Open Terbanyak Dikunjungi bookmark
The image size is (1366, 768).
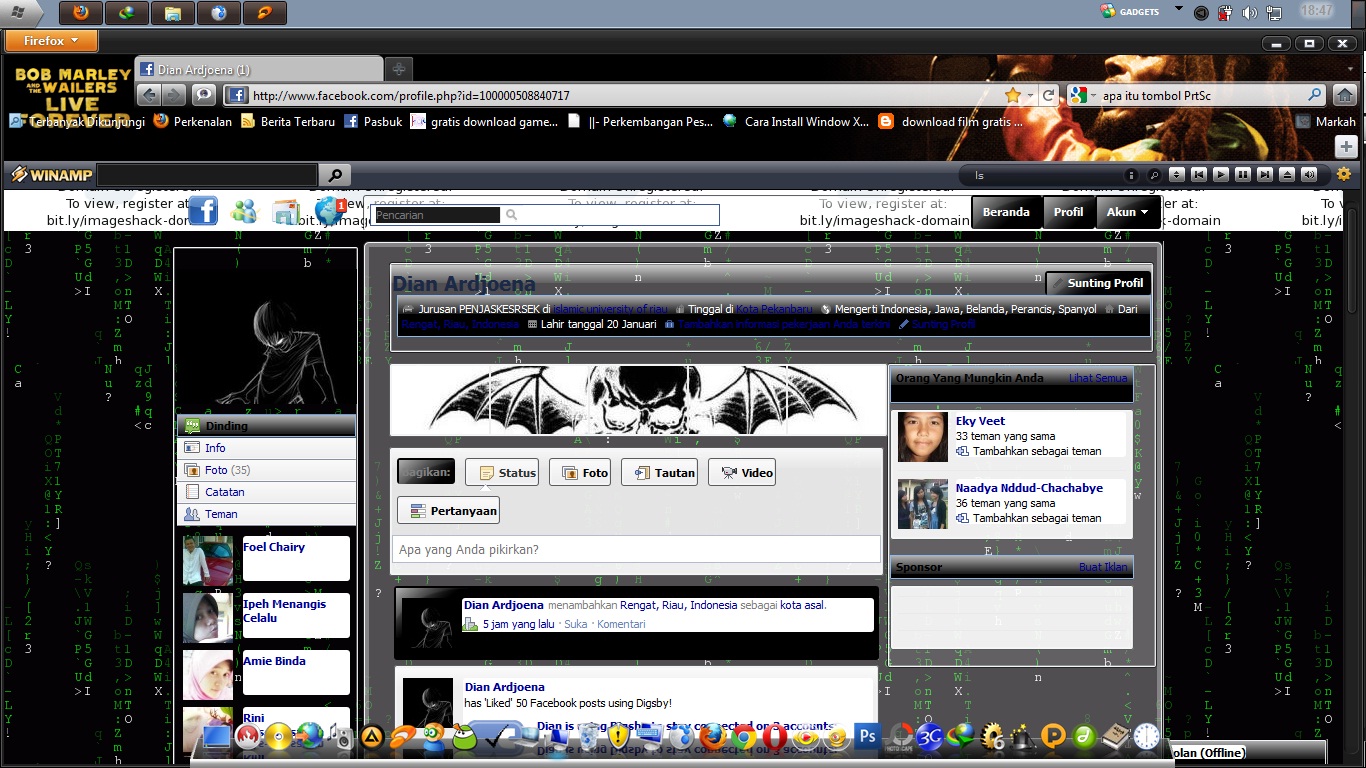tap(78, 122)
